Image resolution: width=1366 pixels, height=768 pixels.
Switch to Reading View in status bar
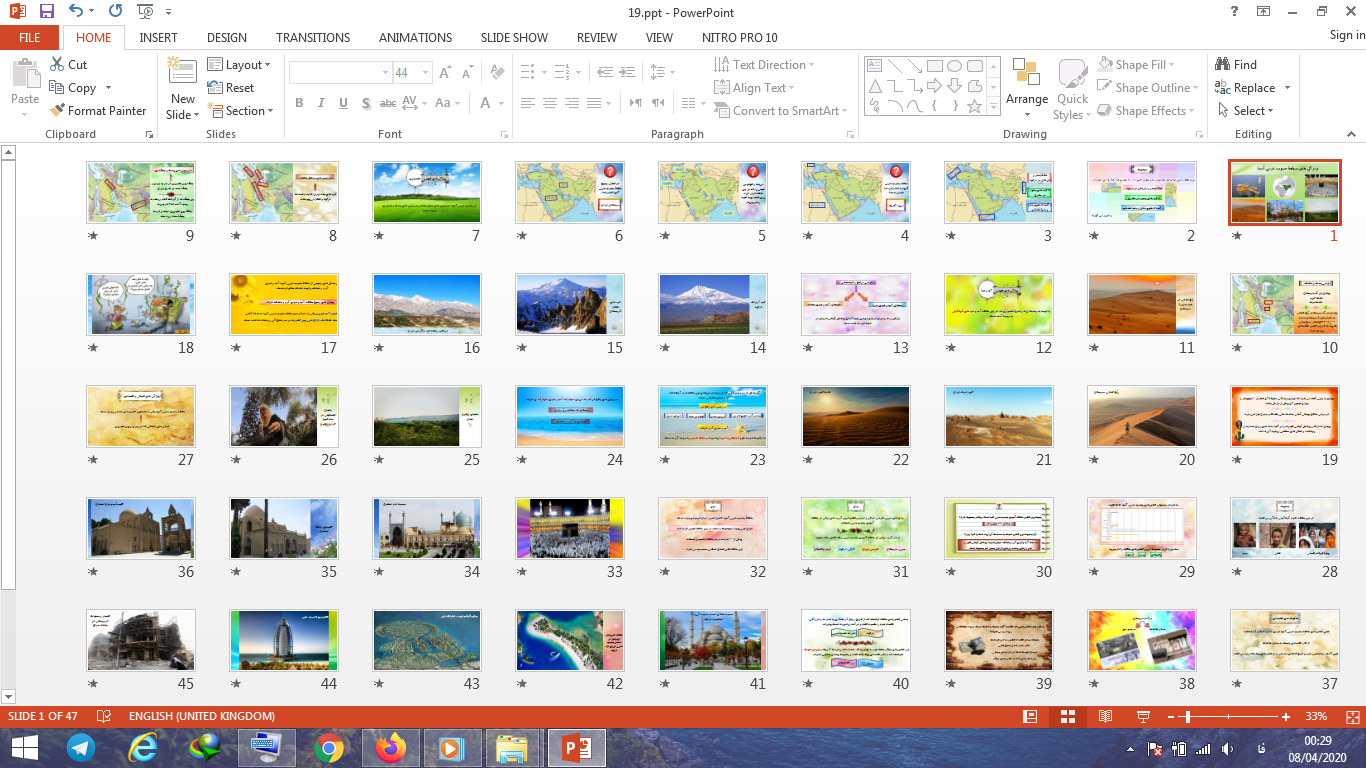1105,717
